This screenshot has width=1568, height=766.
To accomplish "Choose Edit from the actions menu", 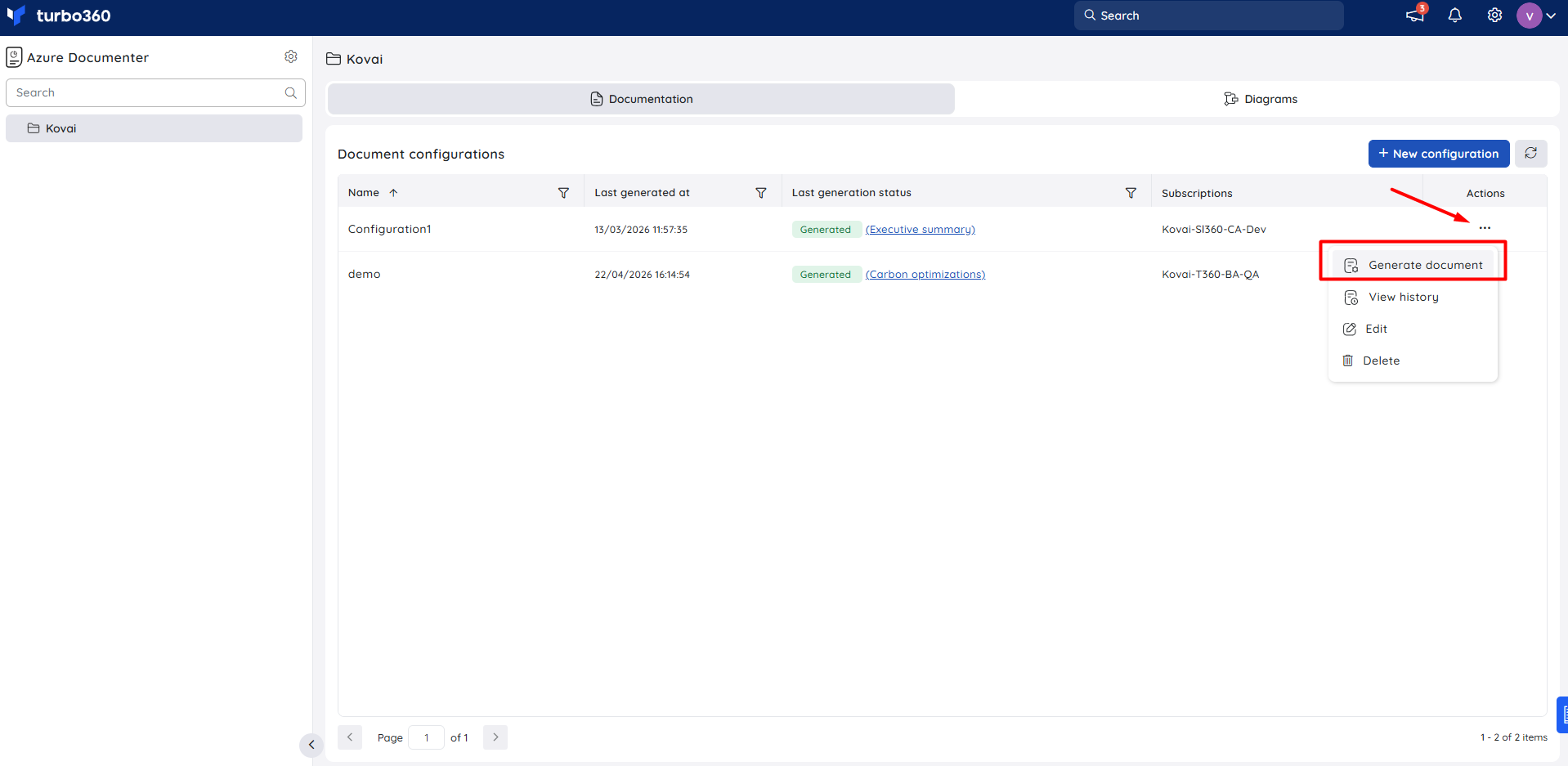I will pyautogui.click(x=1413, y=329).
